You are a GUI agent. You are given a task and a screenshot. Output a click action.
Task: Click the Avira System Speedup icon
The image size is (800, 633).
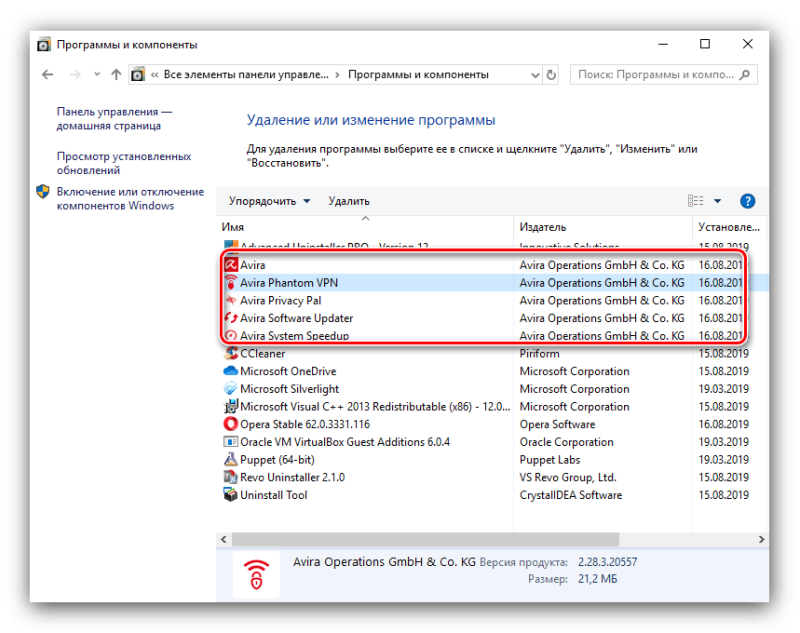(x=231, y=335)
